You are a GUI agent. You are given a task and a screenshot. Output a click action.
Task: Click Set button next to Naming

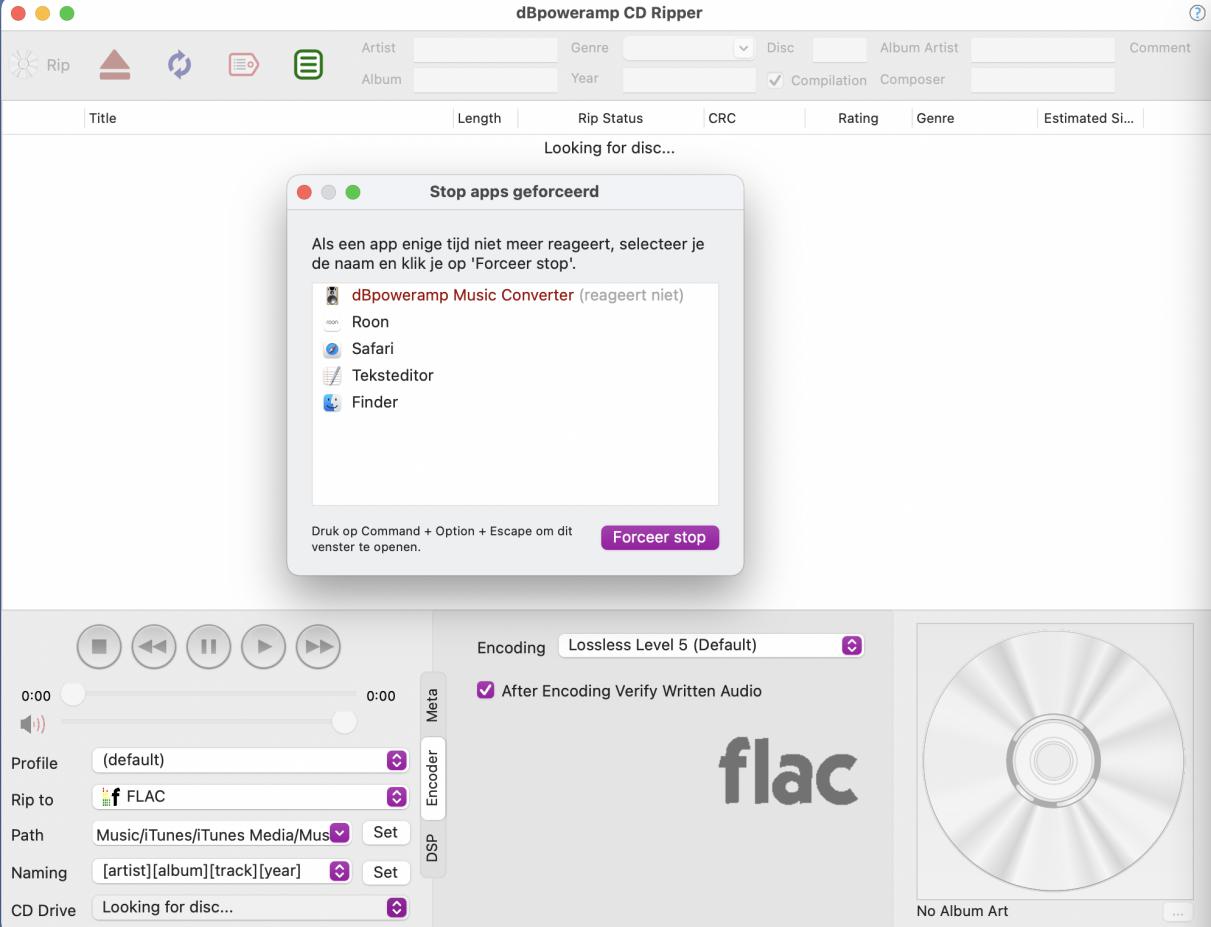coord(385,872)
